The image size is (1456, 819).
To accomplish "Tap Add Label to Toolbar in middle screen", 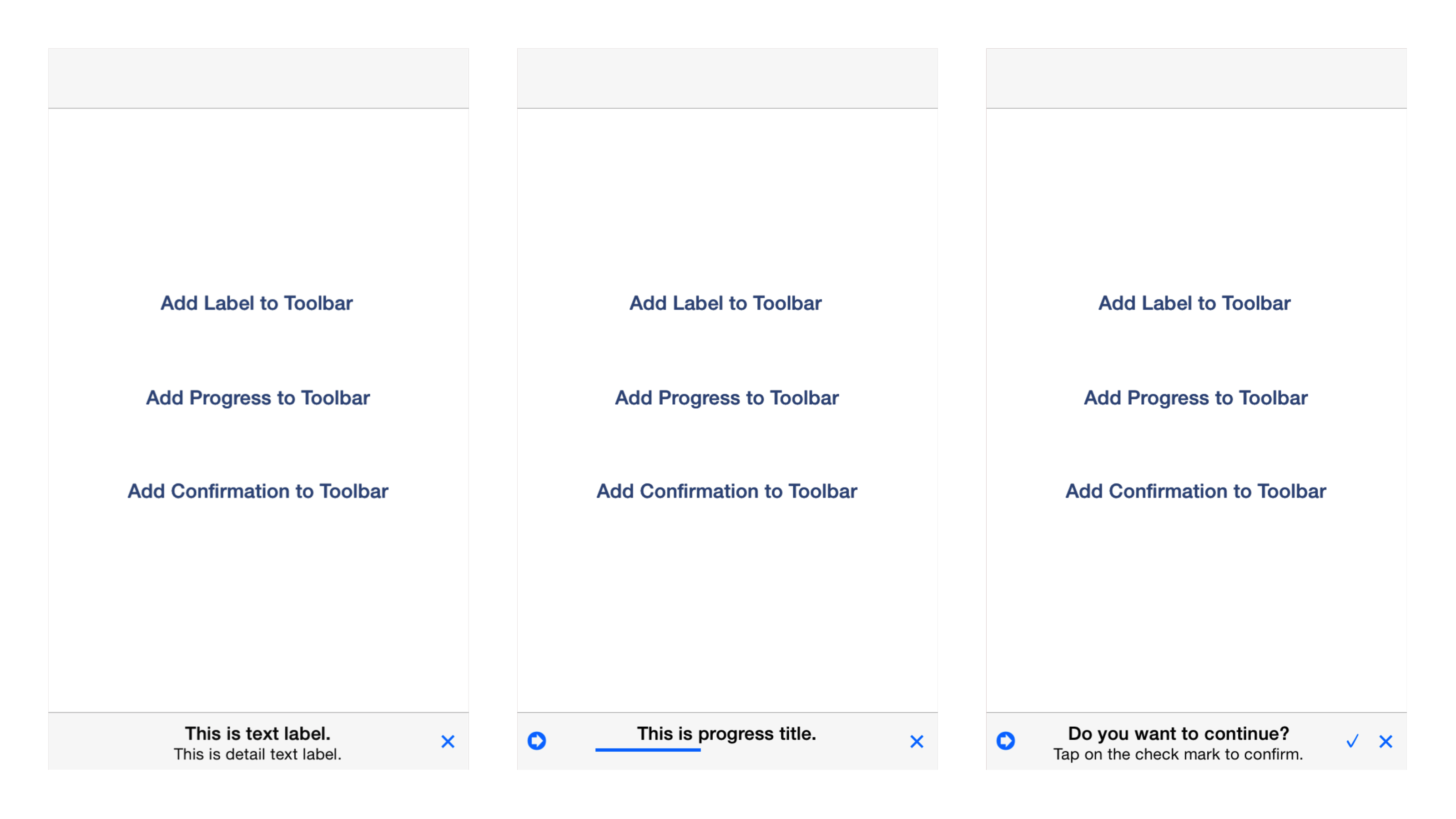I will point(726,303).
